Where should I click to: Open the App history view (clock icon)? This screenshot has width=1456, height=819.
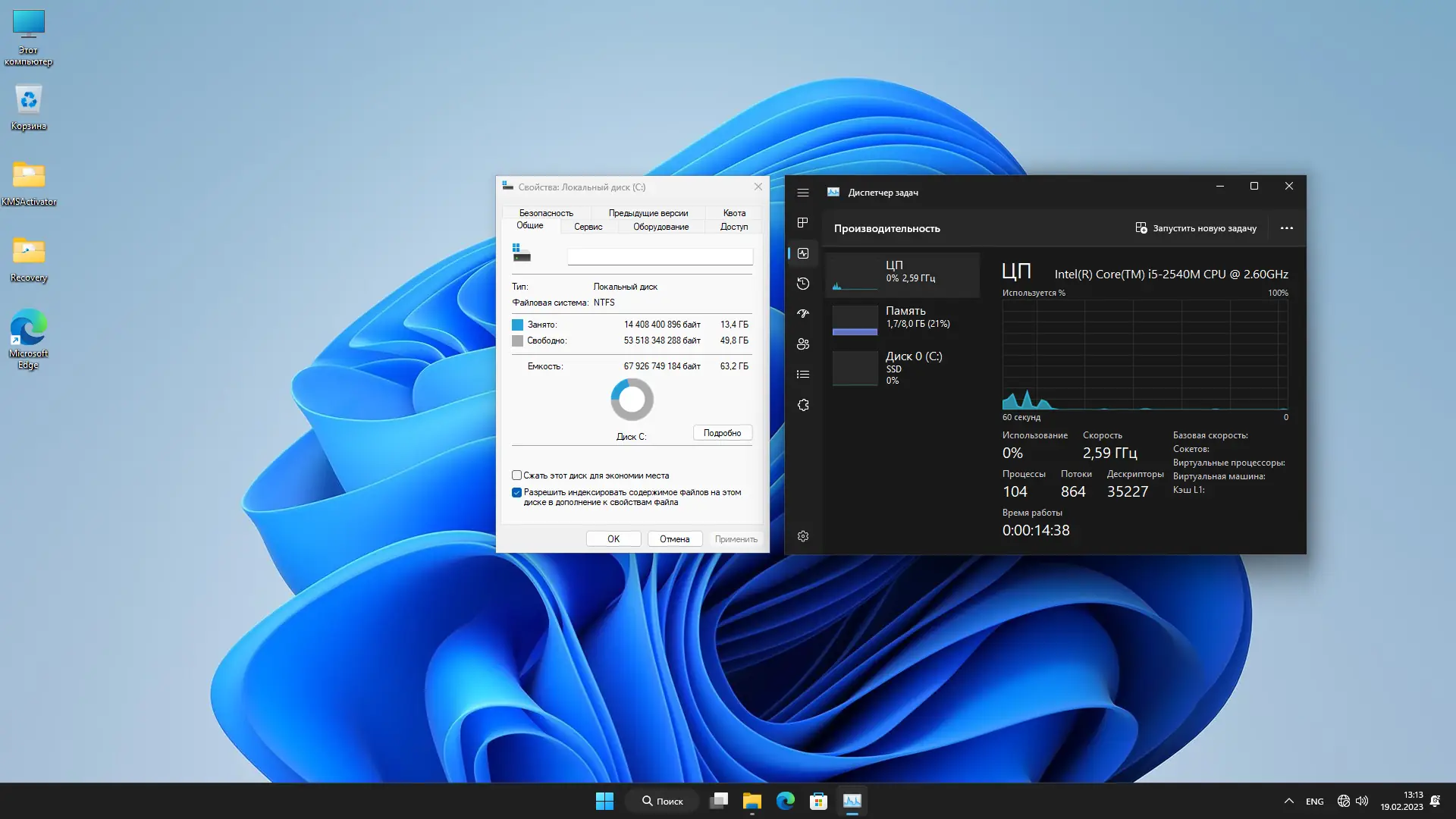(803, 284)
